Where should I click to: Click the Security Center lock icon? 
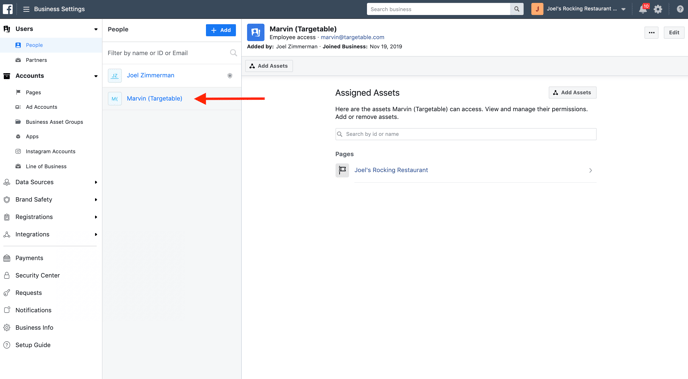(x=7, y=275)
